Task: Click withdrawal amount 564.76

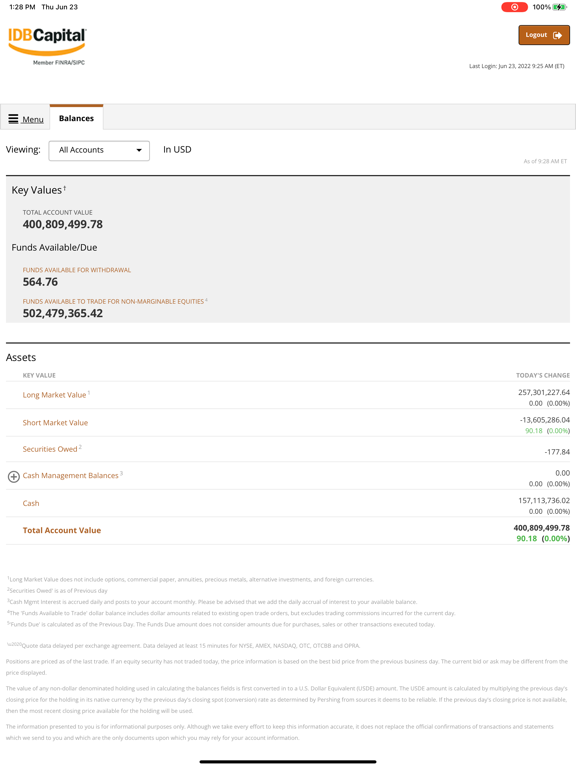Action: pos(40,282)
